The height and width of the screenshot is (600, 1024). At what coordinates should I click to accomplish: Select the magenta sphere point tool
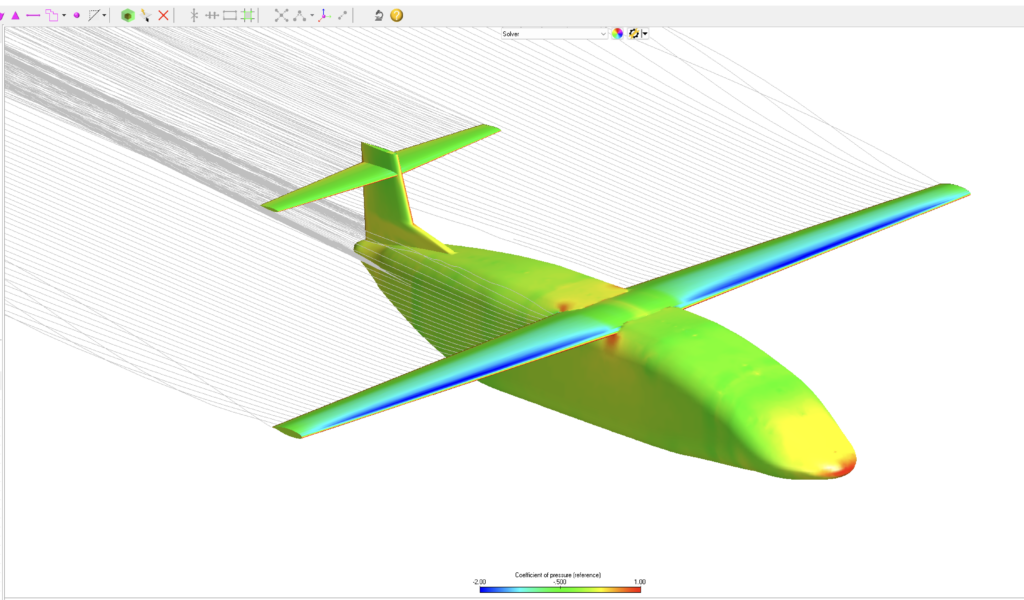click(x=76, y=15)
